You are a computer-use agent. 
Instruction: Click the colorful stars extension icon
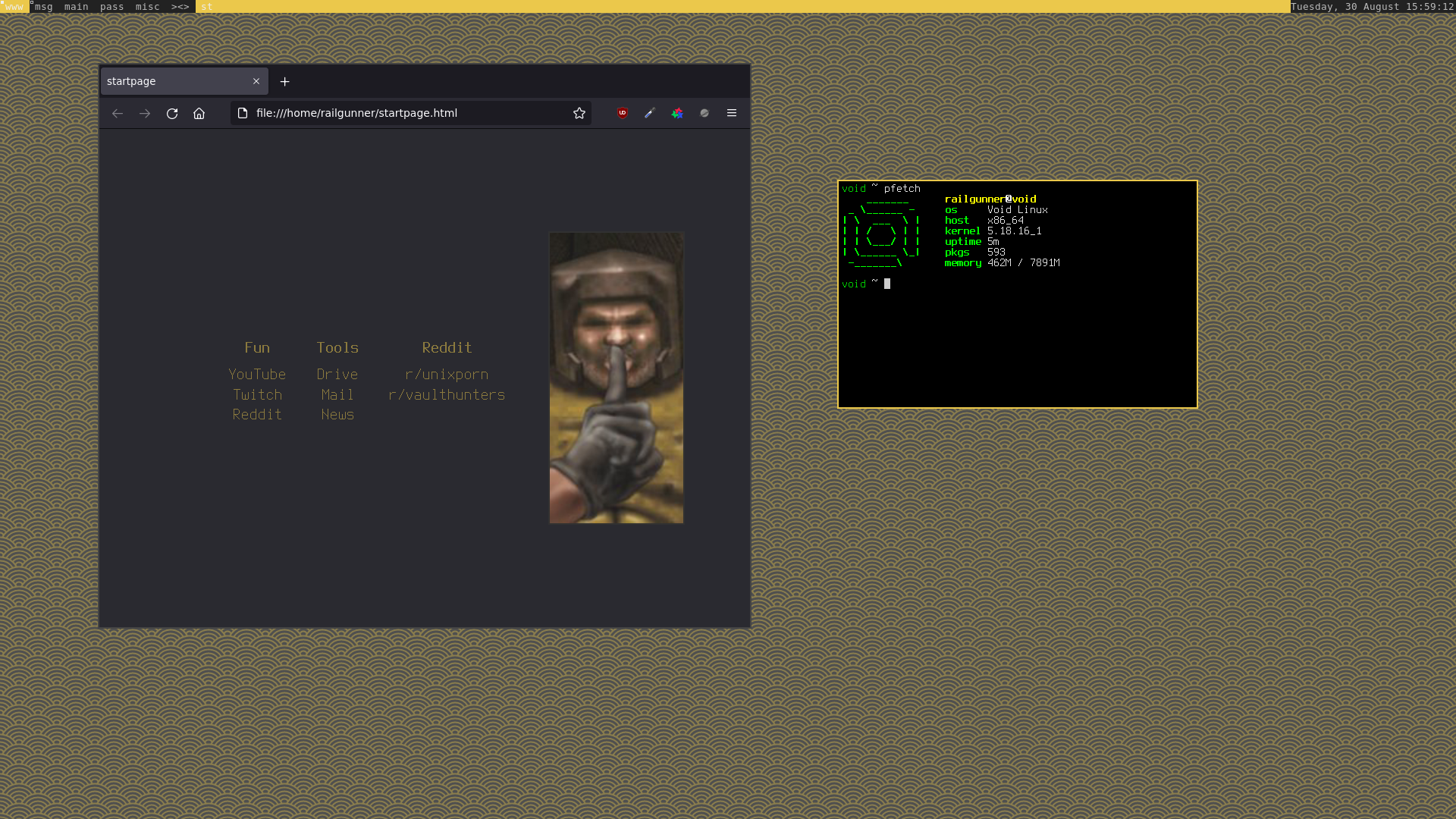click(676, 112)
